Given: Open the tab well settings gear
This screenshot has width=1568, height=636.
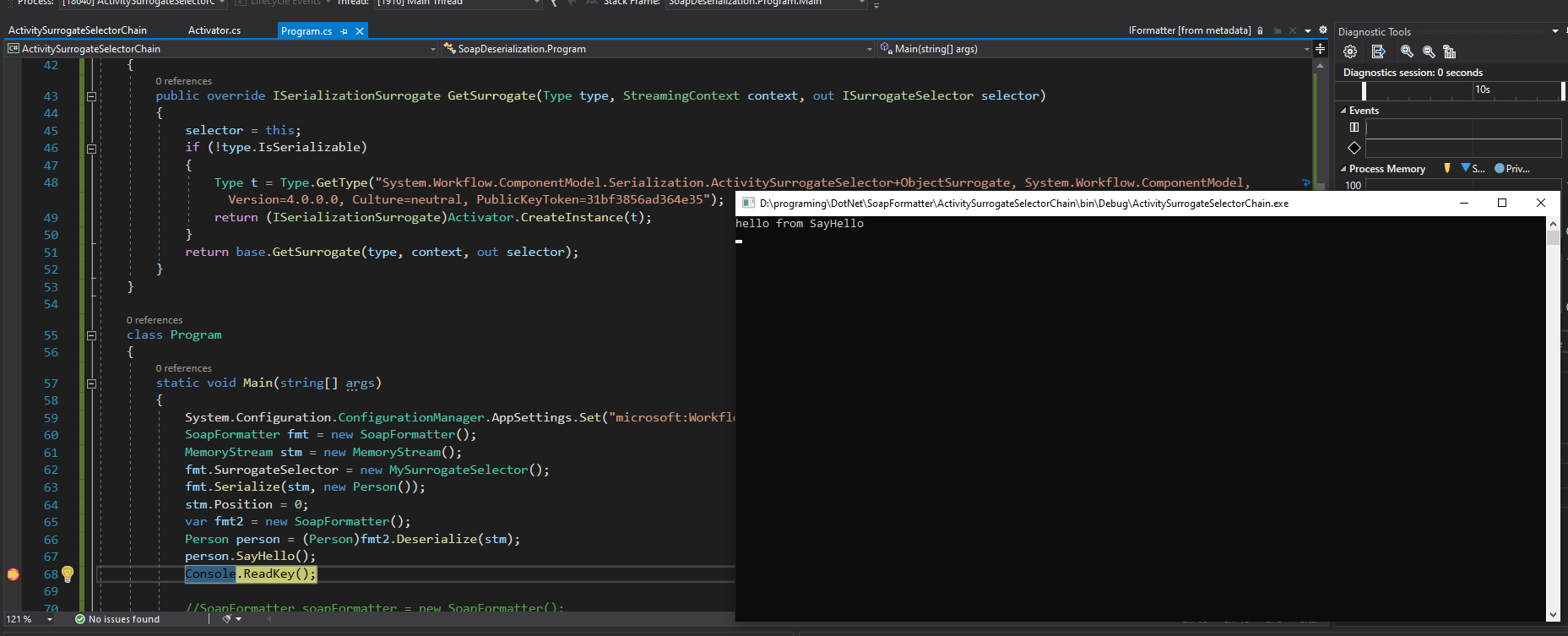Looking at the screenshot, I should (1323, 30).
